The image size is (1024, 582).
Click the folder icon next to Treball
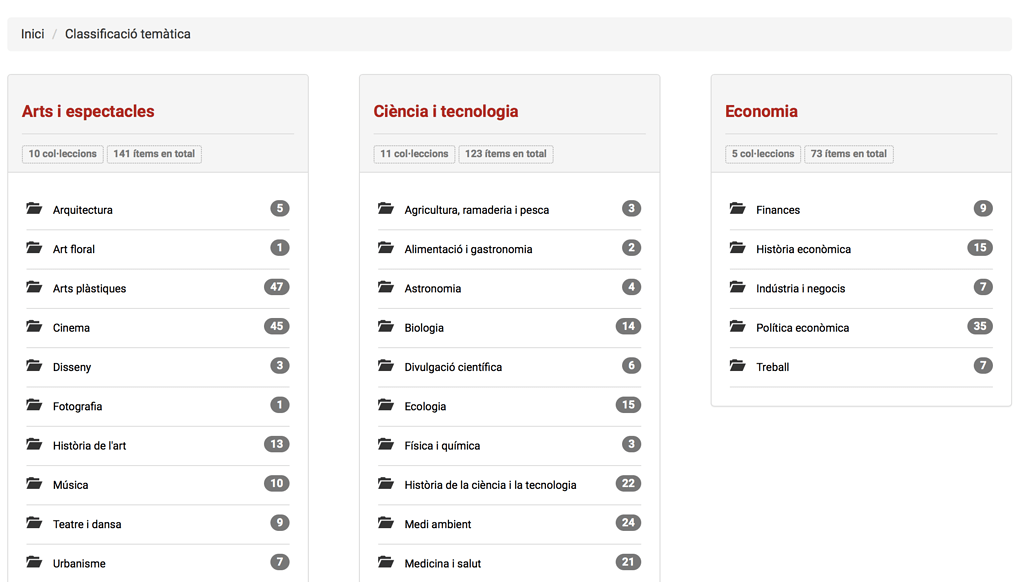click(738, 366)
